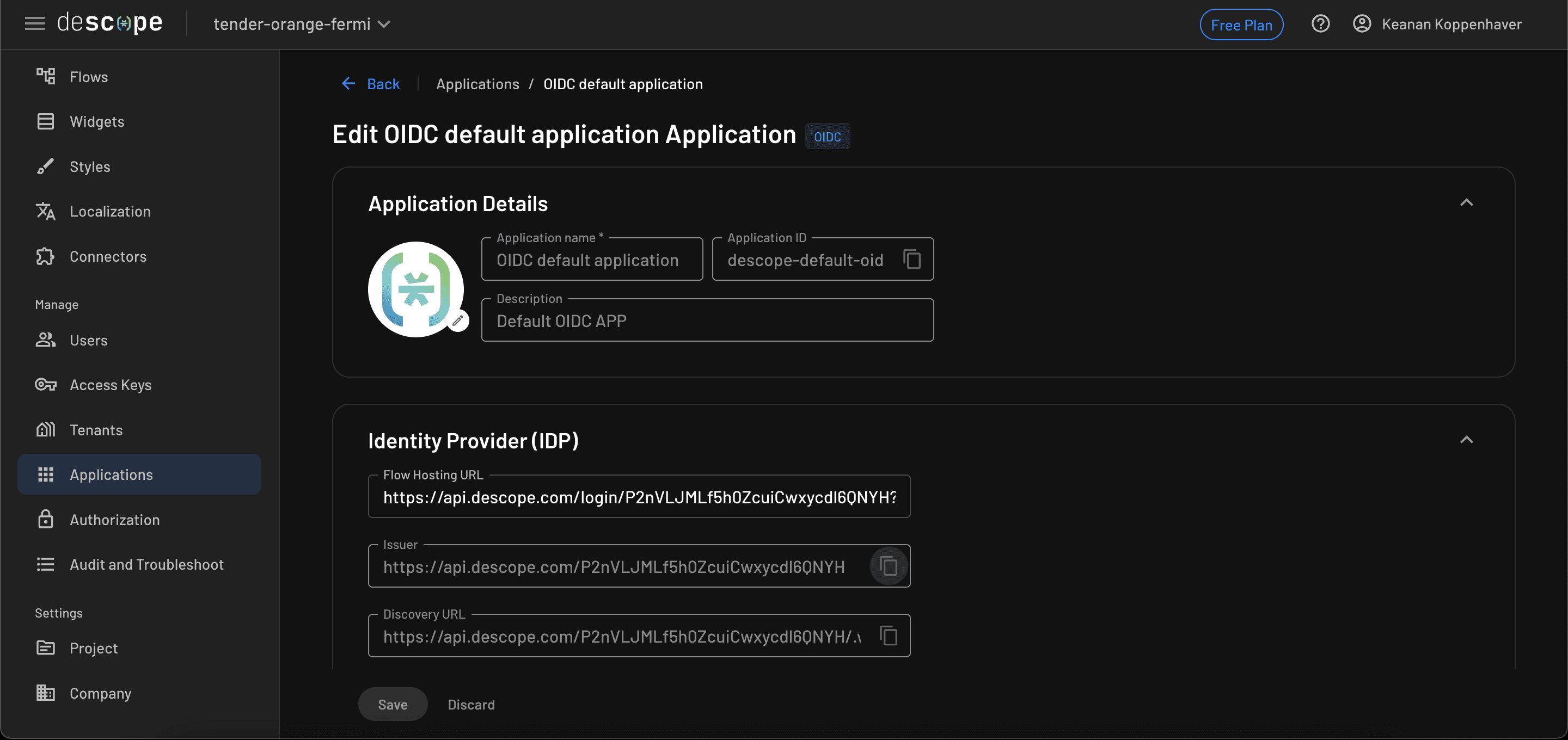Click the Save button
Viewport: 1568px width, 740px height.
pos(393,704)
